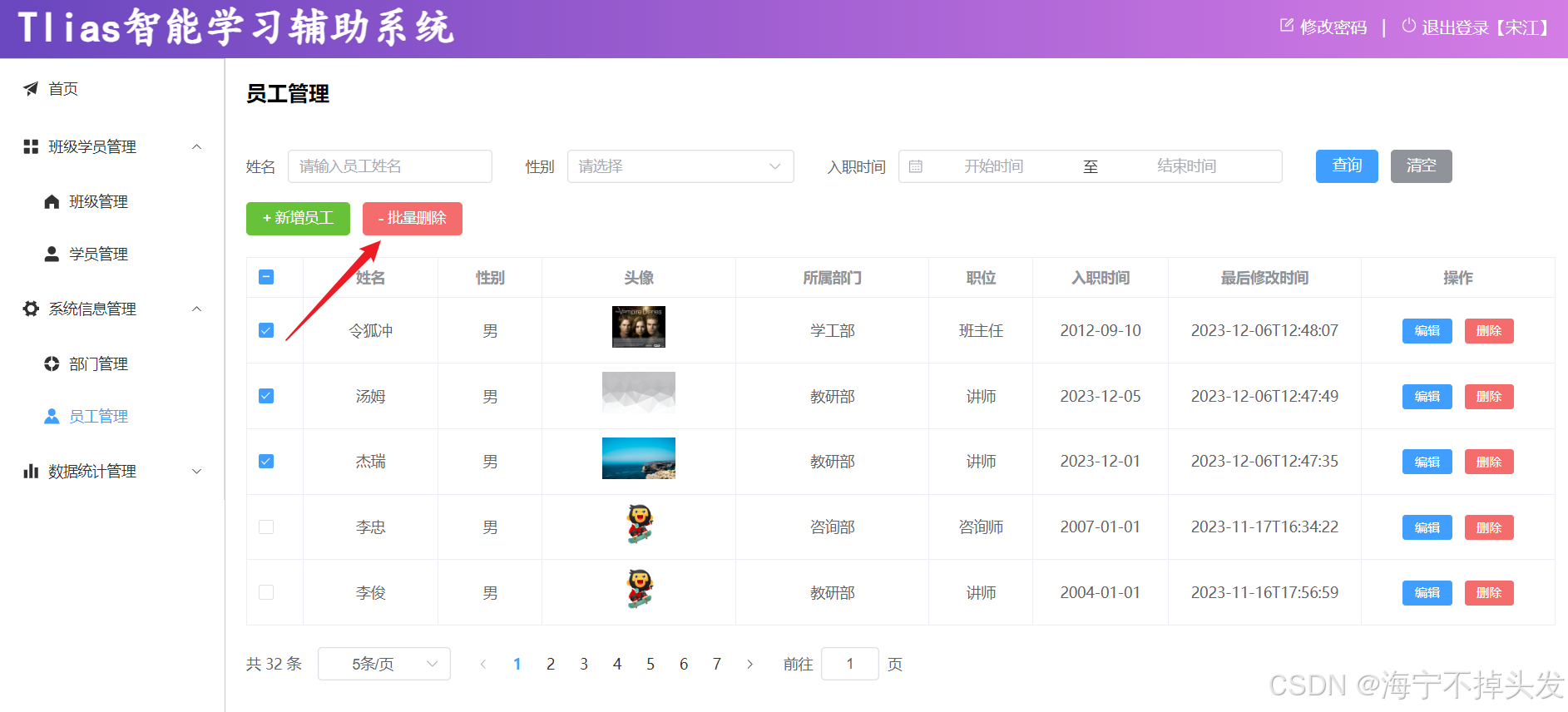The image size is (1568, 712).
Task: Click the blue user icon beside 员工管理
Action: pos(52,416)
